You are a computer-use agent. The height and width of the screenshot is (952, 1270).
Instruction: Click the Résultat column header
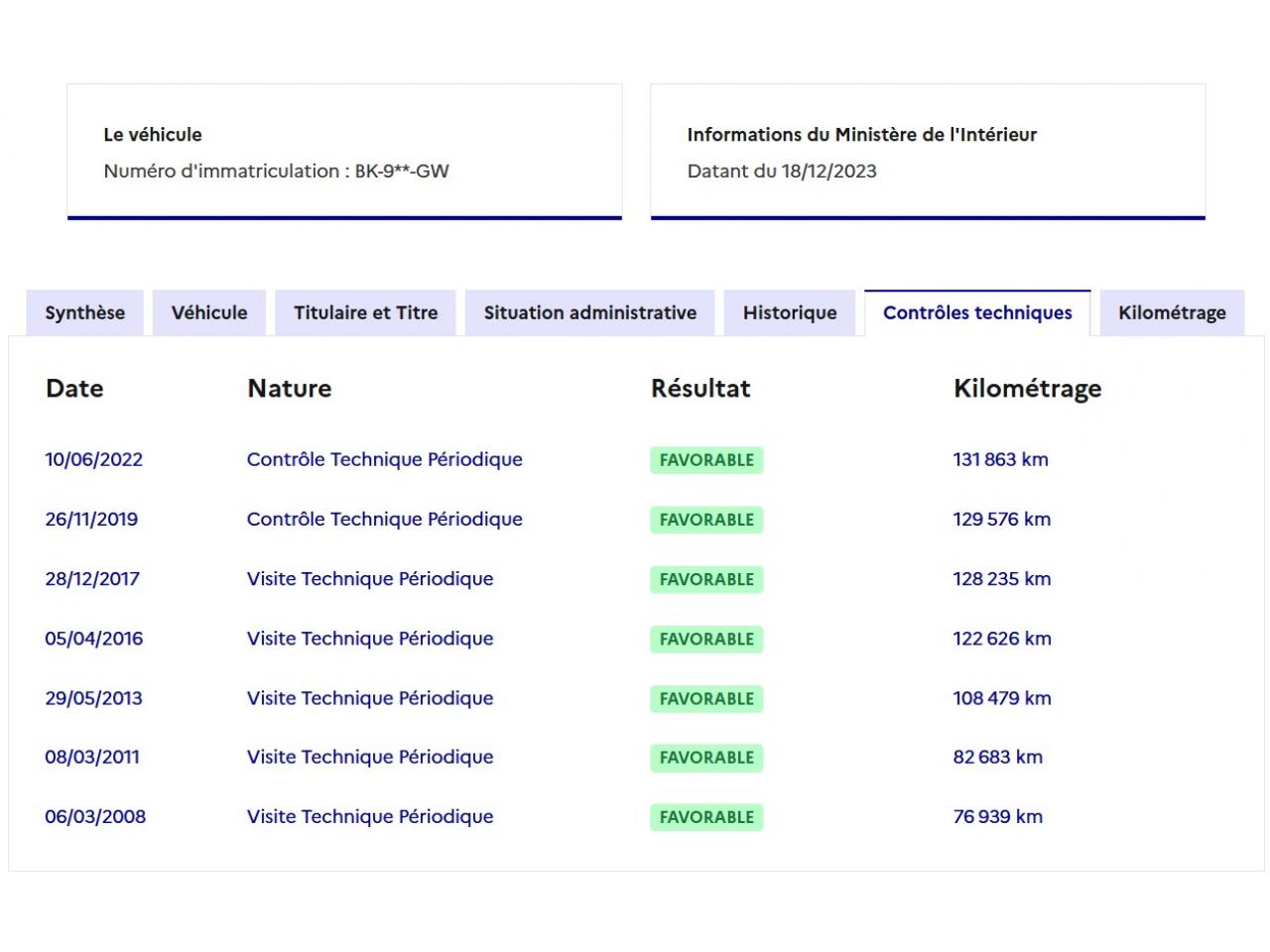coord(700,388)
